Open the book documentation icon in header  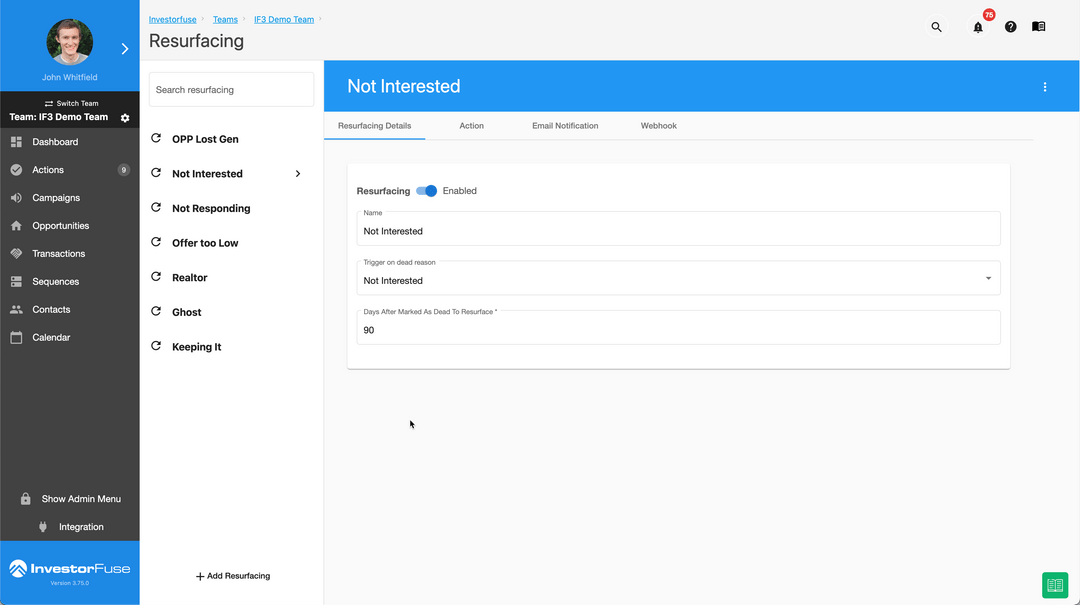click(1039, 27)
